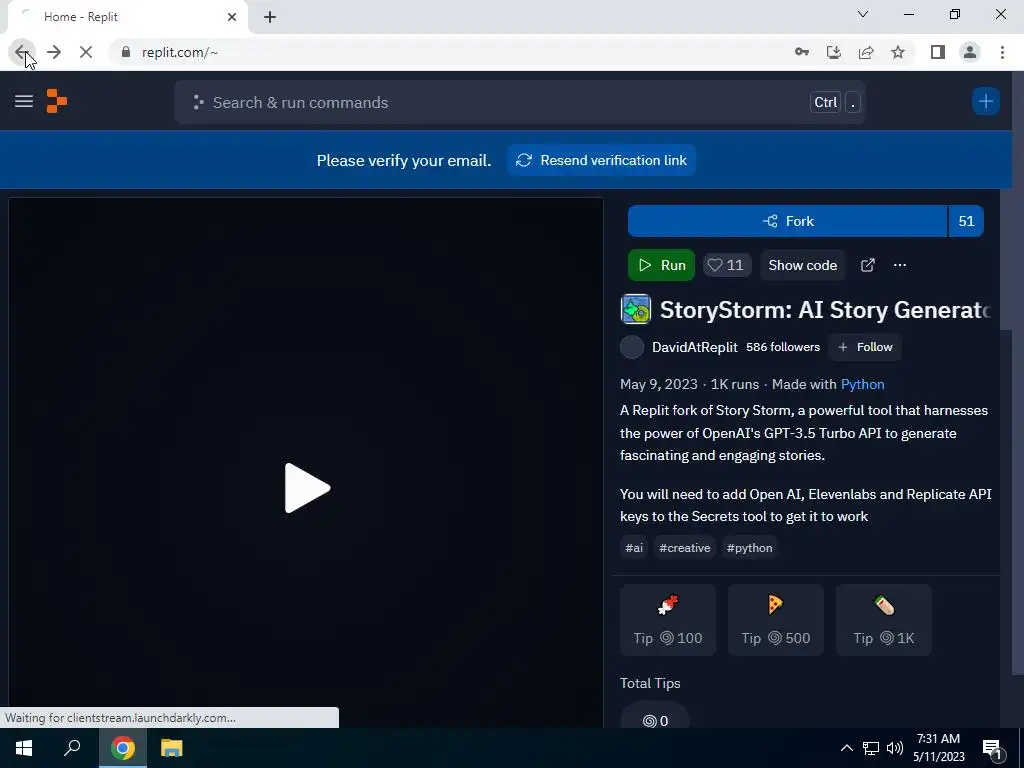Open Chrome's three-dot menu

coord(1002,52)
